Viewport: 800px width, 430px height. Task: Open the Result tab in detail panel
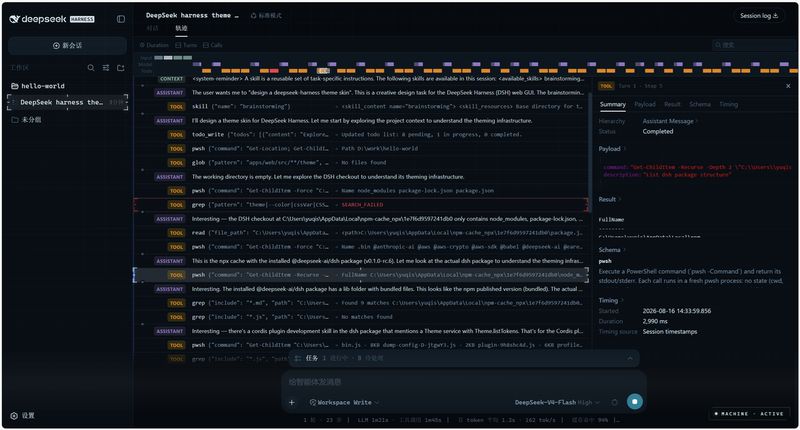point(672,104)
